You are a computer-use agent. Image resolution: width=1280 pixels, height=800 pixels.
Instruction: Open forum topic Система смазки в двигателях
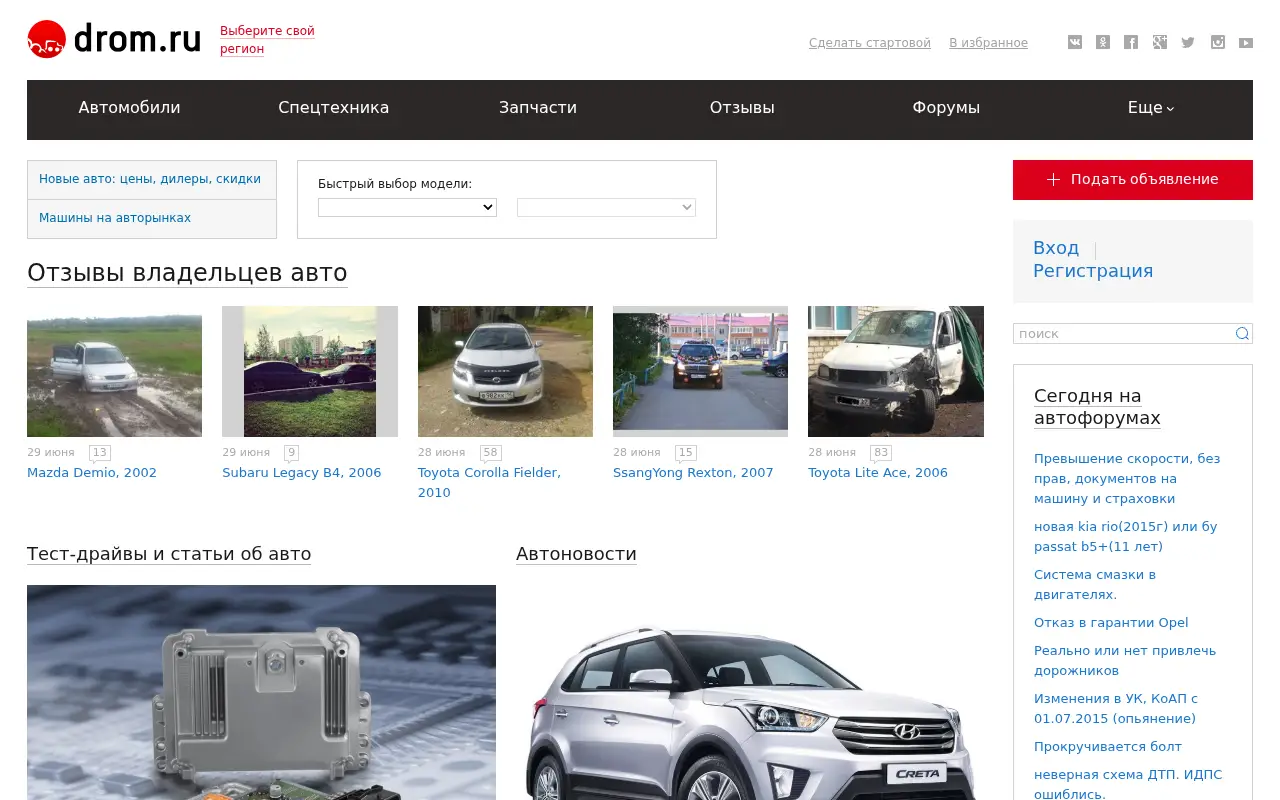(x=1095, y=585)
